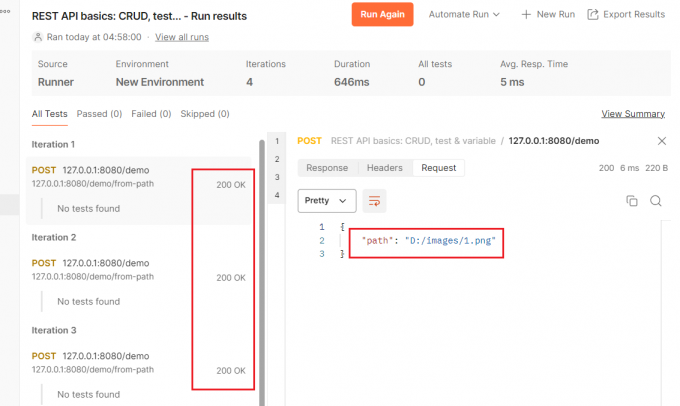Click the runner person icon beside run time
The image size is (680, 406).
38,37
